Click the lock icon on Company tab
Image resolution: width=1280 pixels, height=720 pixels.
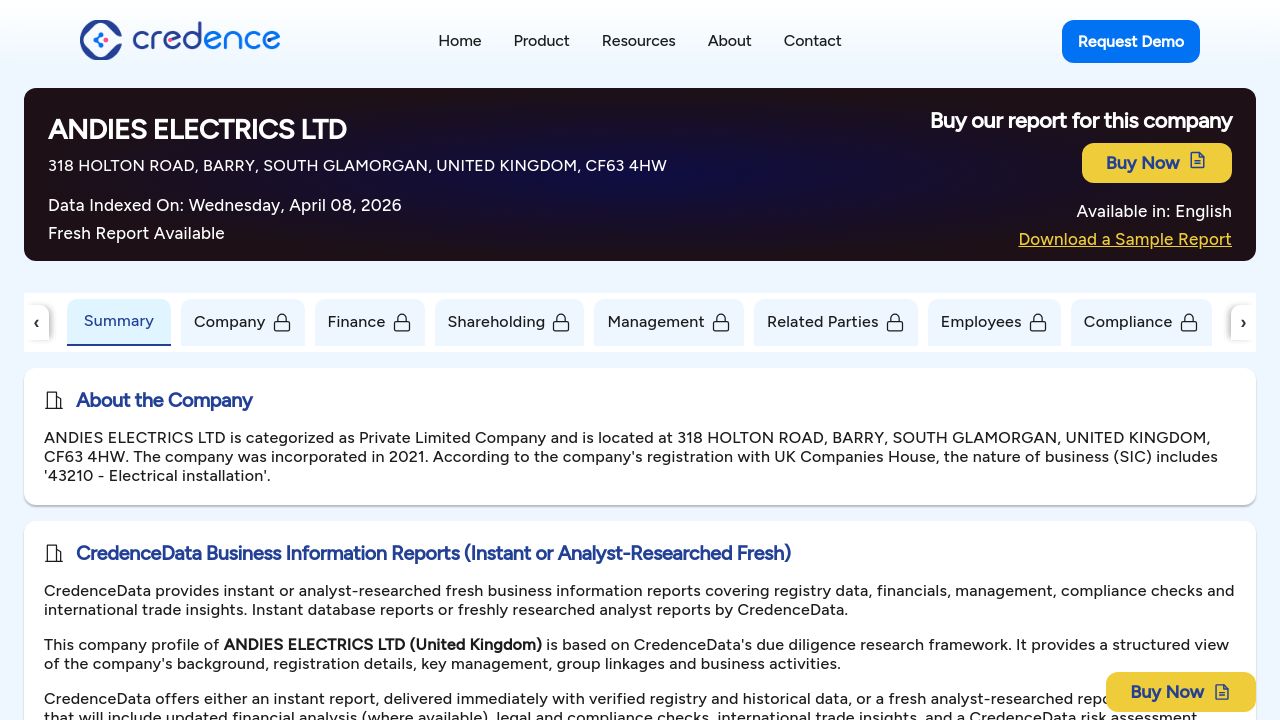[x=282, y=322]
